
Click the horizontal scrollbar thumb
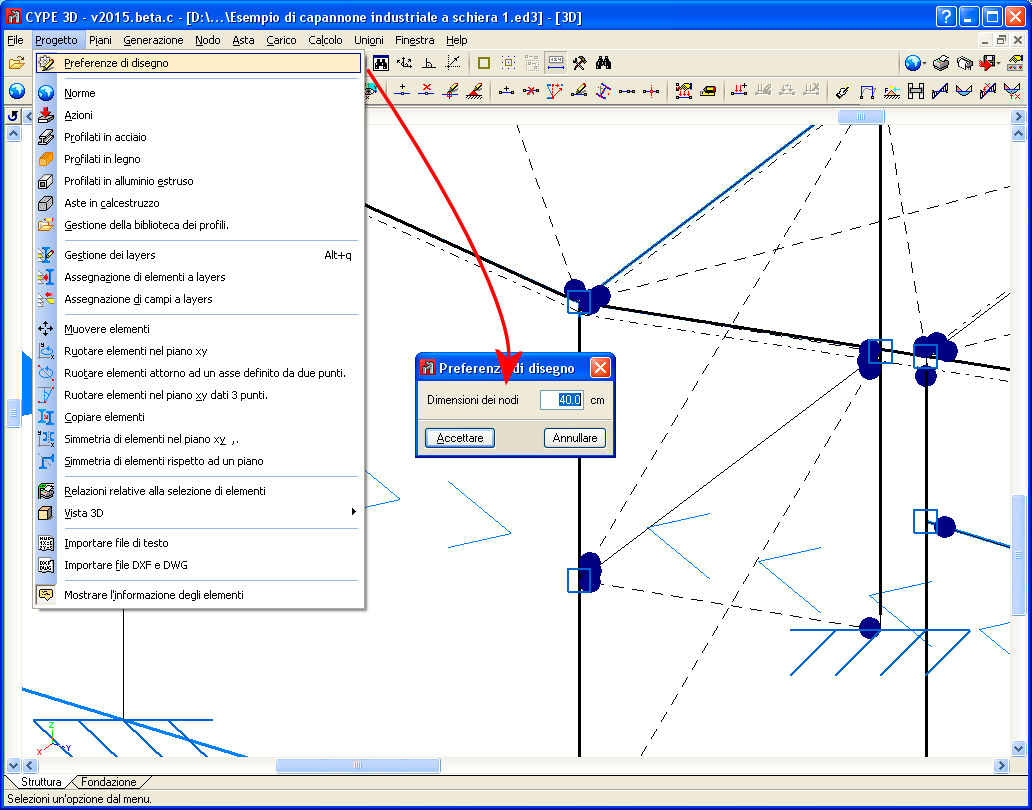[358, 765]
